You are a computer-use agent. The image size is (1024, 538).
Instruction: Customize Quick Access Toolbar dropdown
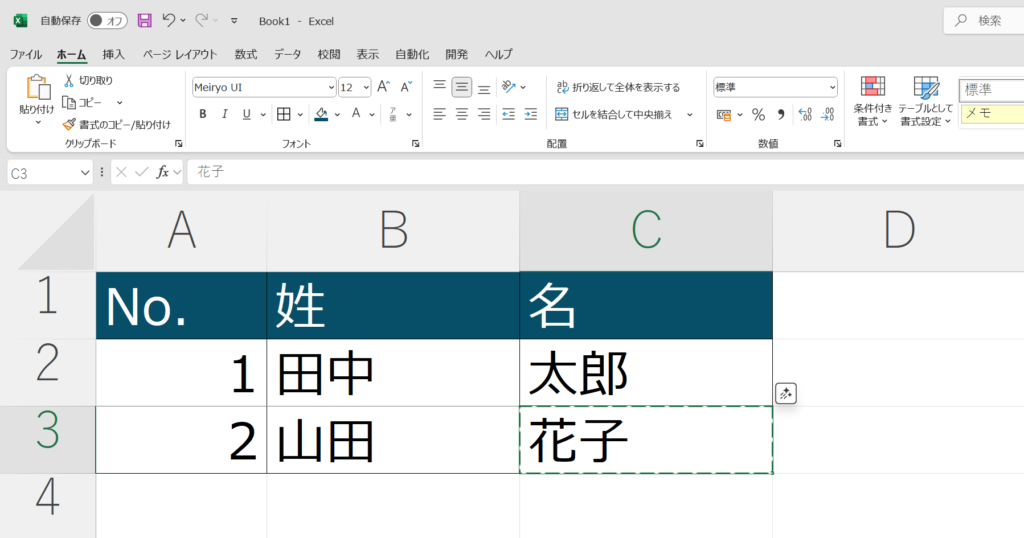(234, 21)
